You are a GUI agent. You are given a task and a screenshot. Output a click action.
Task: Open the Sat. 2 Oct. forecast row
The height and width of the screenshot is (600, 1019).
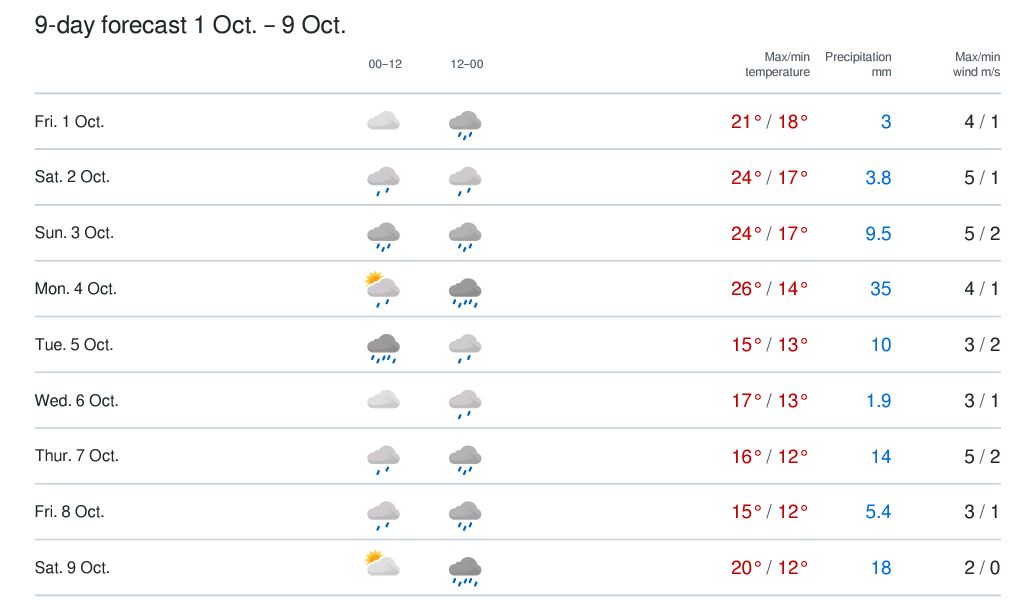coord(518,177)
